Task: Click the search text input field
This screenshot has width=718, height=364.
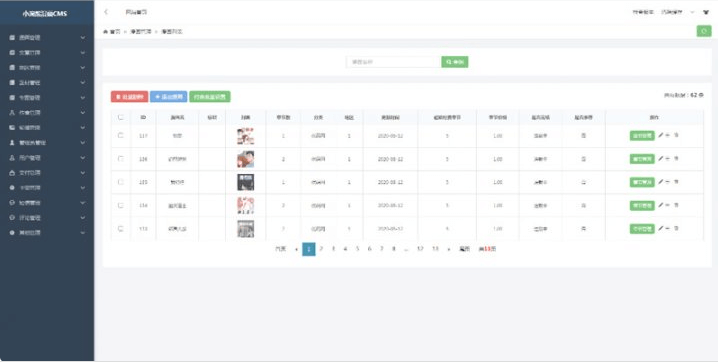Action: point(394,62)
